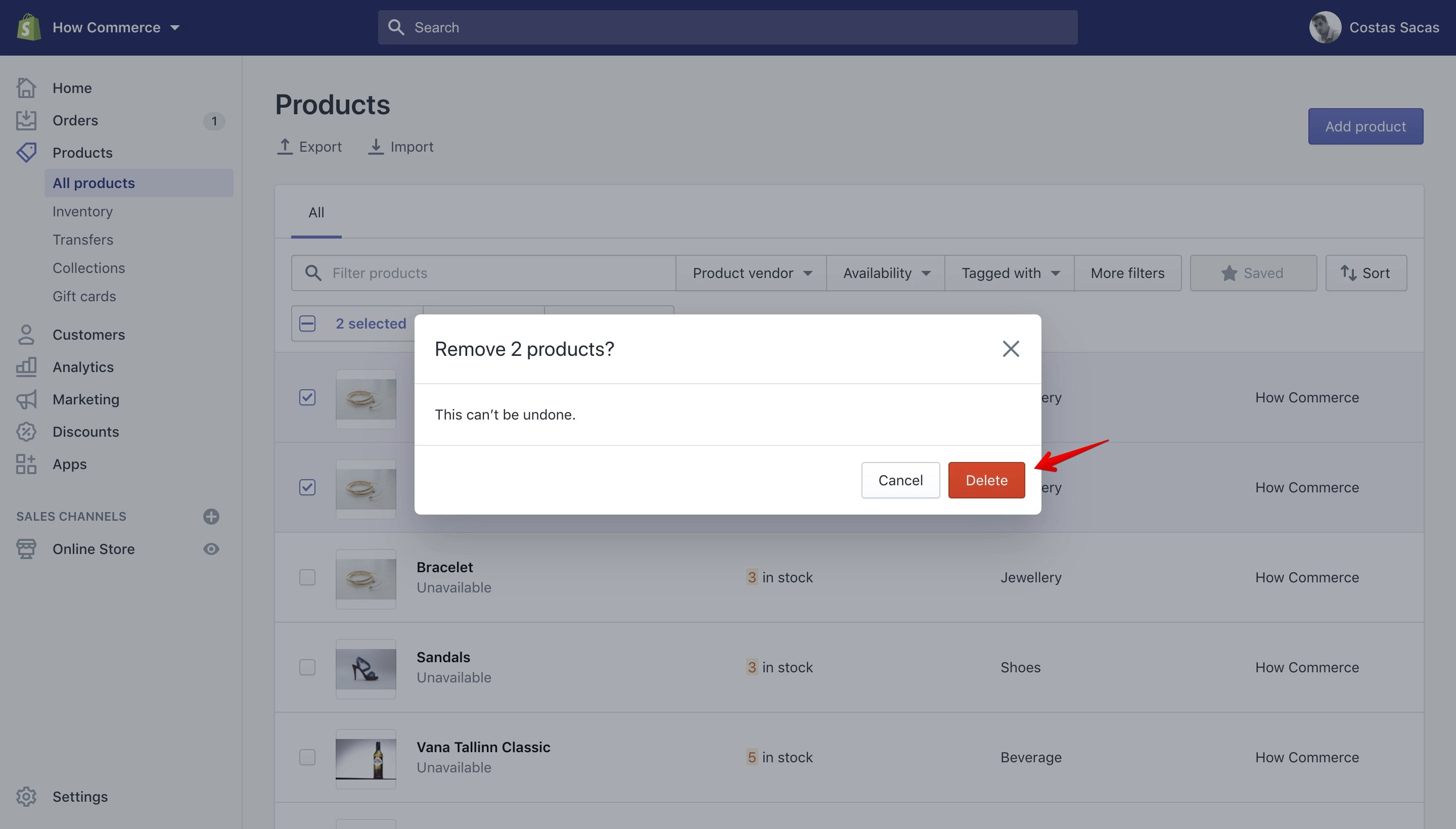Uncheck the second selected product checkbox
Screen dimensions: 1456x829
pos(307,487)
